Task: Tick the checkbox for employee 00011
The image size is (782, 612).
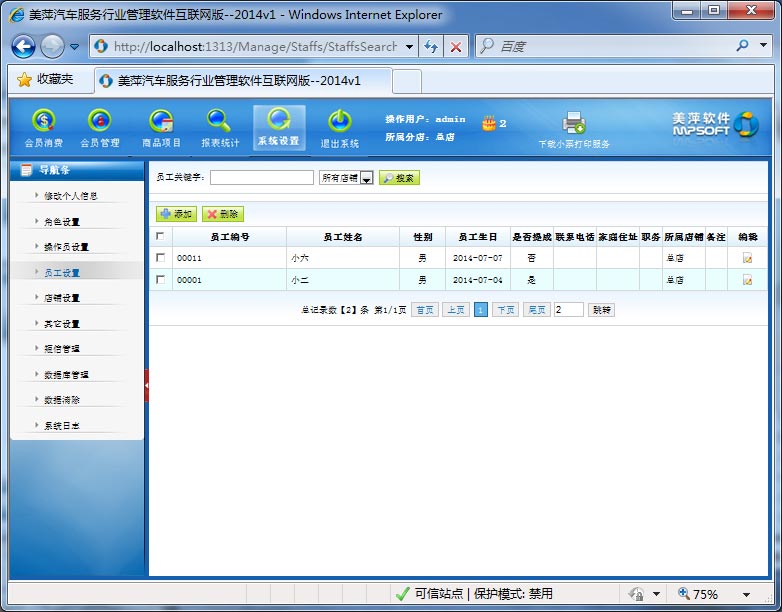Action: click(160, 258)
